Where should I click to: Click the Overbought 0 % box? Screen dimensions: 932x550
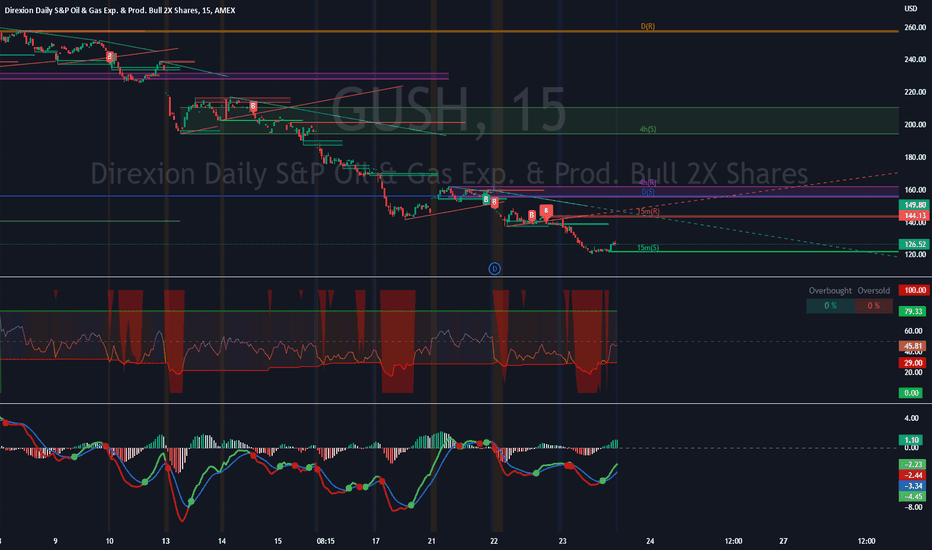(830, 306)
